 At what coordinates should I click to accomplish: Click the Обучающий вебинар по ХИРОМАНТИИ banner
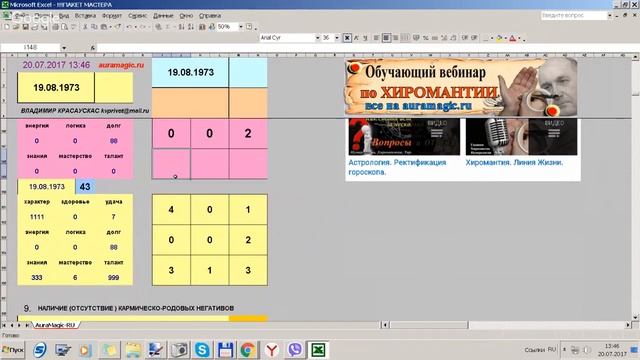pyautogui.click(x=461, y=87)
